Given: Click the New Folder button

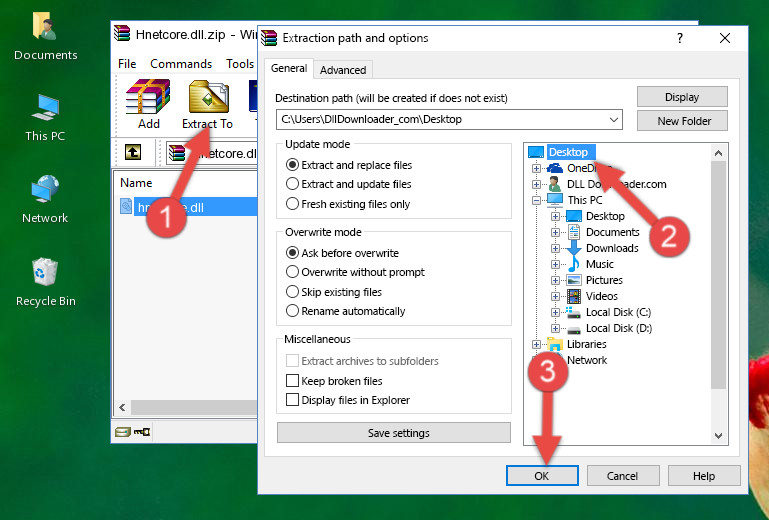Looking at the screenshot, I should tap(682, 121).
